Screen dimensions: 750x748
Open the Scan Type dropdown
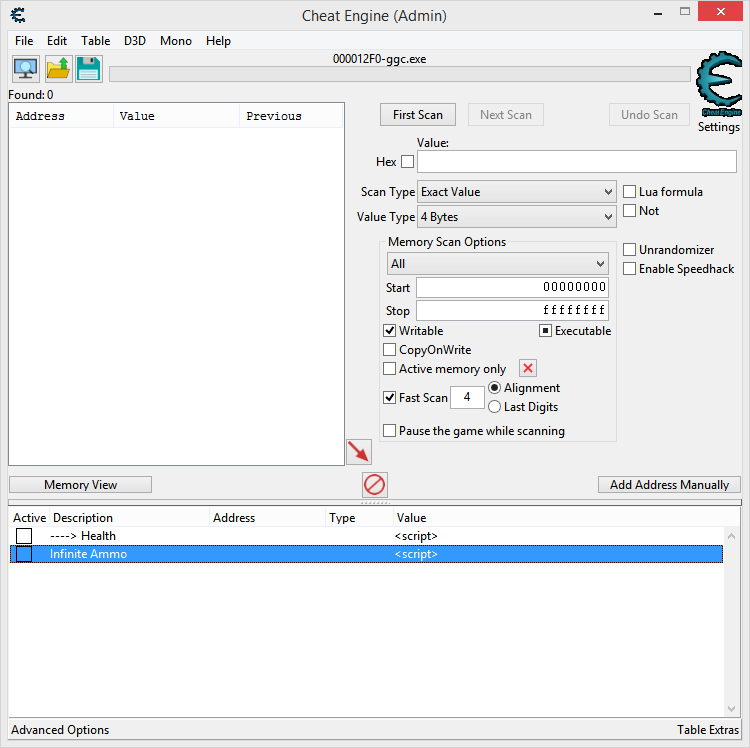tap(517, 192)
